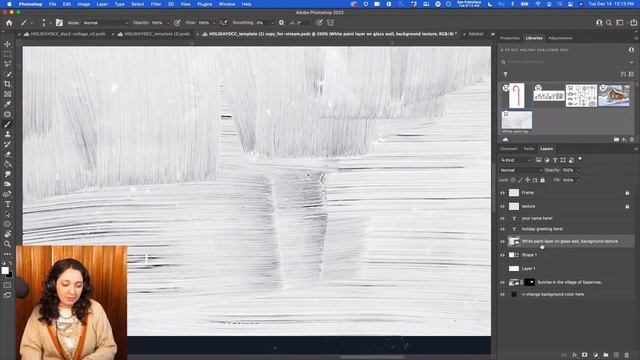640x360 pixels.
Task: Hide the White paint layer
Action: pos(502,242)
